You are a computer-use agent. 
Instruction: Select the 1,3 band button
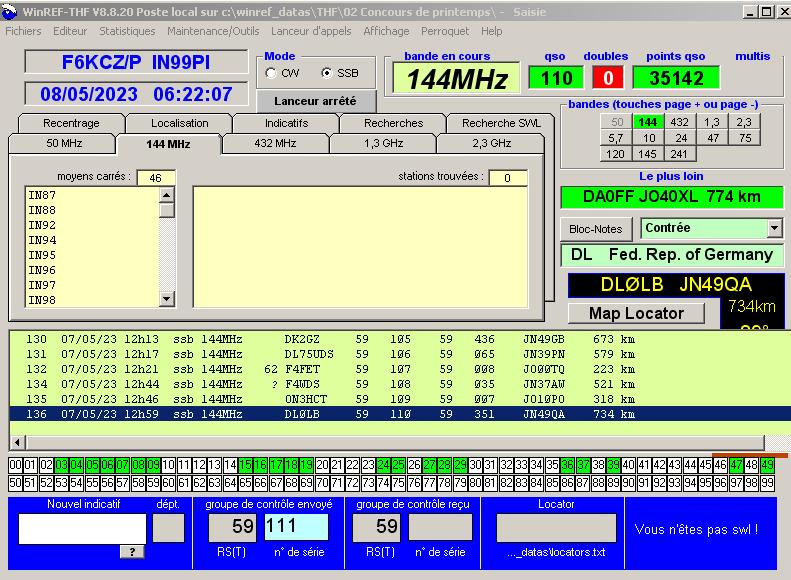712,122
